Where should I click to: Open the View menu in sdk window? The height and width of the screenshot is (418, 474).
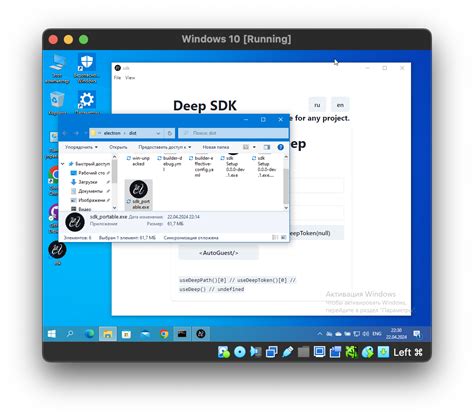pyautogui.click(x=130, y=78)
